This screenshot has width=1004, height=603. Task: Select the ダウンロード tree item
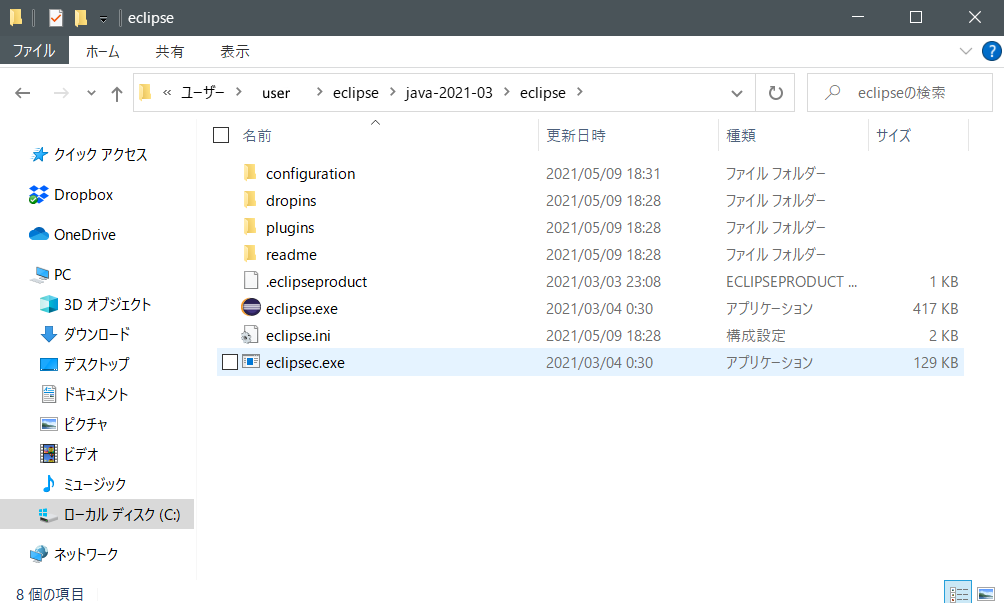[97, 334]
